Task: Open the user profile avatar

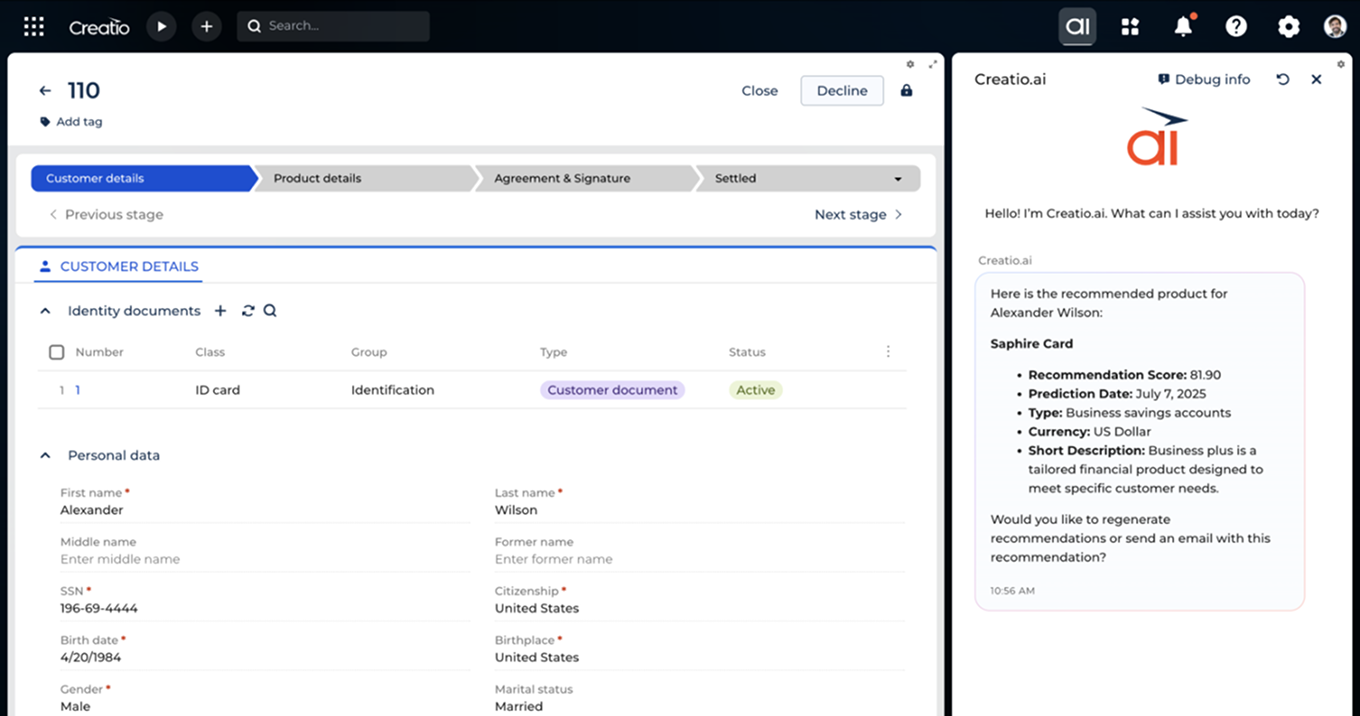Action: click(1335, 27)
